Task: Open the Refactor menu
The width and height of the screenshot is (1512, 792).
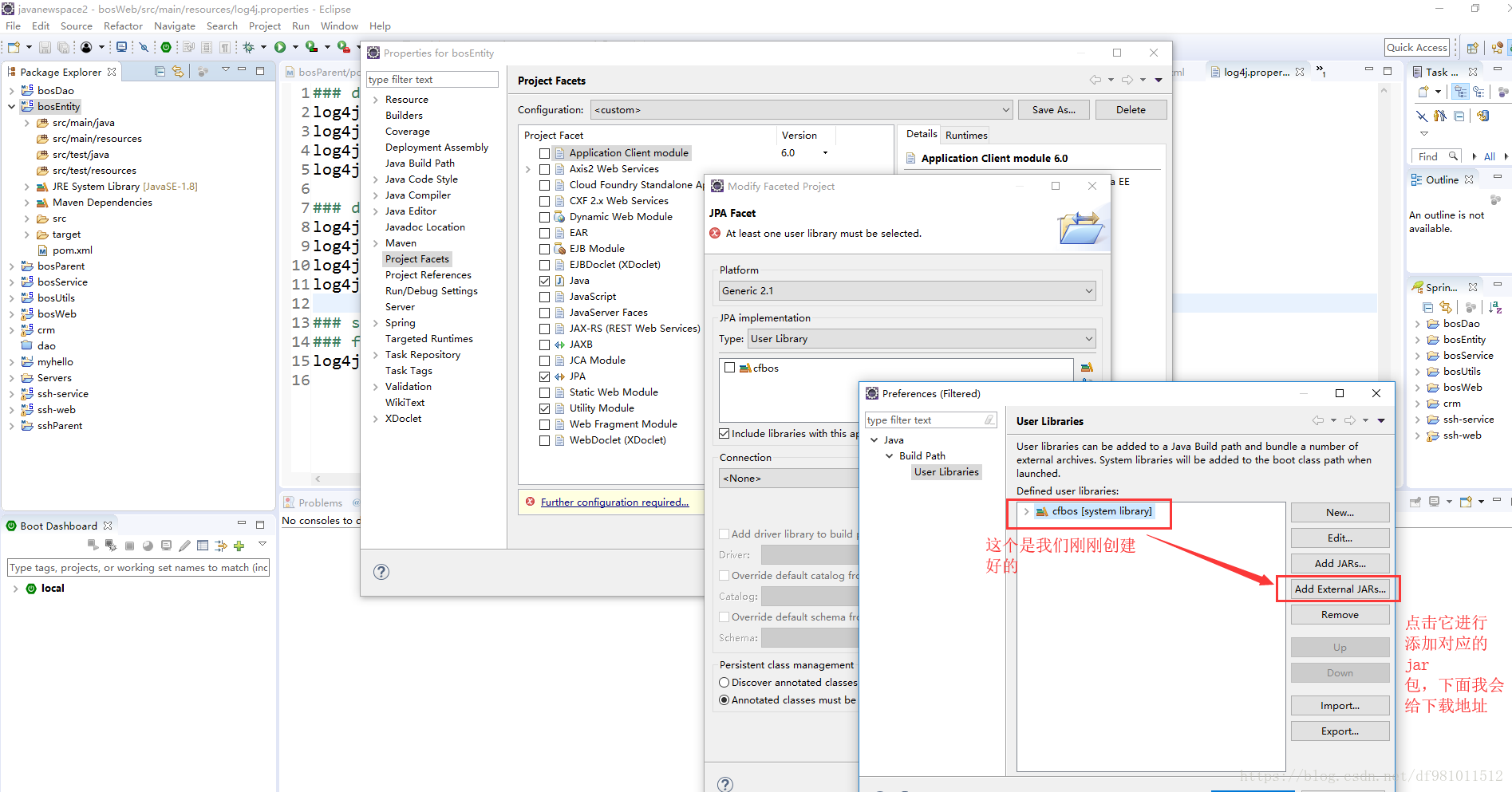Action: pos(123,26)
